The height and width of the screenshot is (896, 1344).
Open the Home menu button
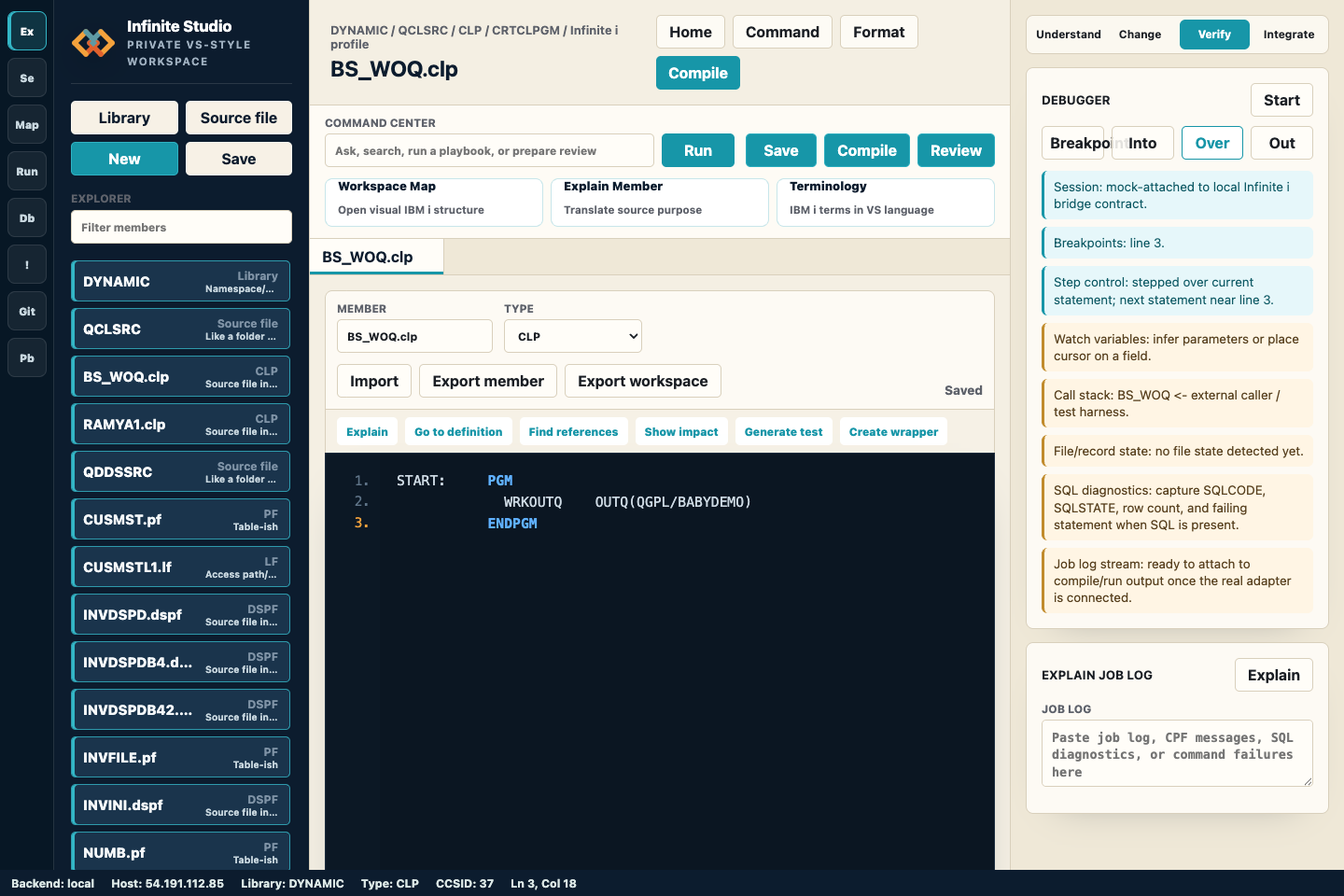click(x=691, y=32)
